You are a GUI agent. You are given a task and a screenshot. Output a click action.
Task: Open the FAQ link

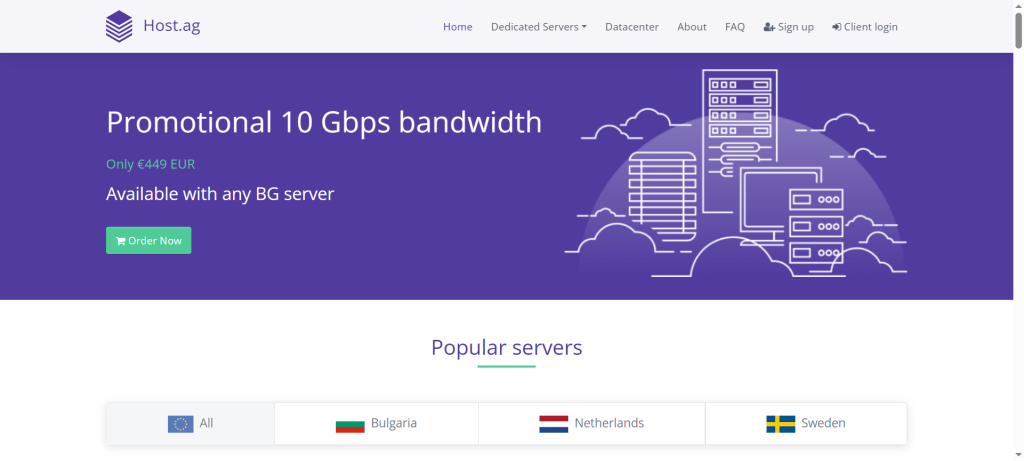click(735, 27)
